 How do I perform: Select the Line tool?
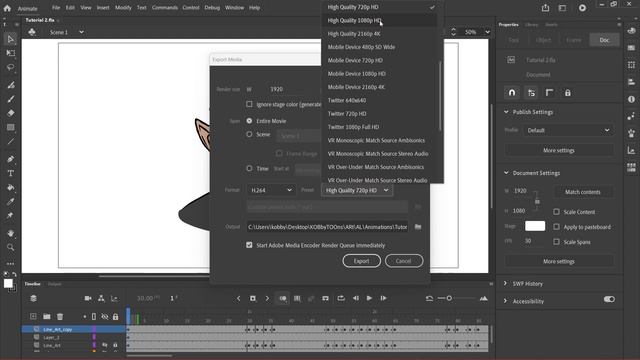11,142
